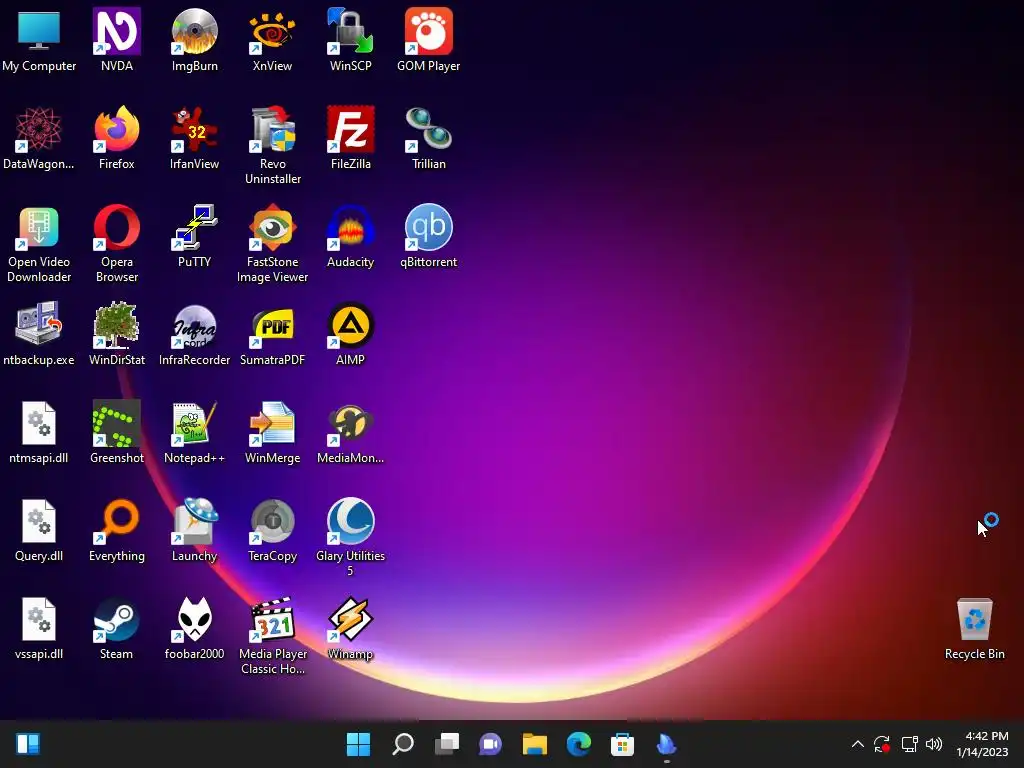Select the IrfanView shortcut

tap(194, 129)
